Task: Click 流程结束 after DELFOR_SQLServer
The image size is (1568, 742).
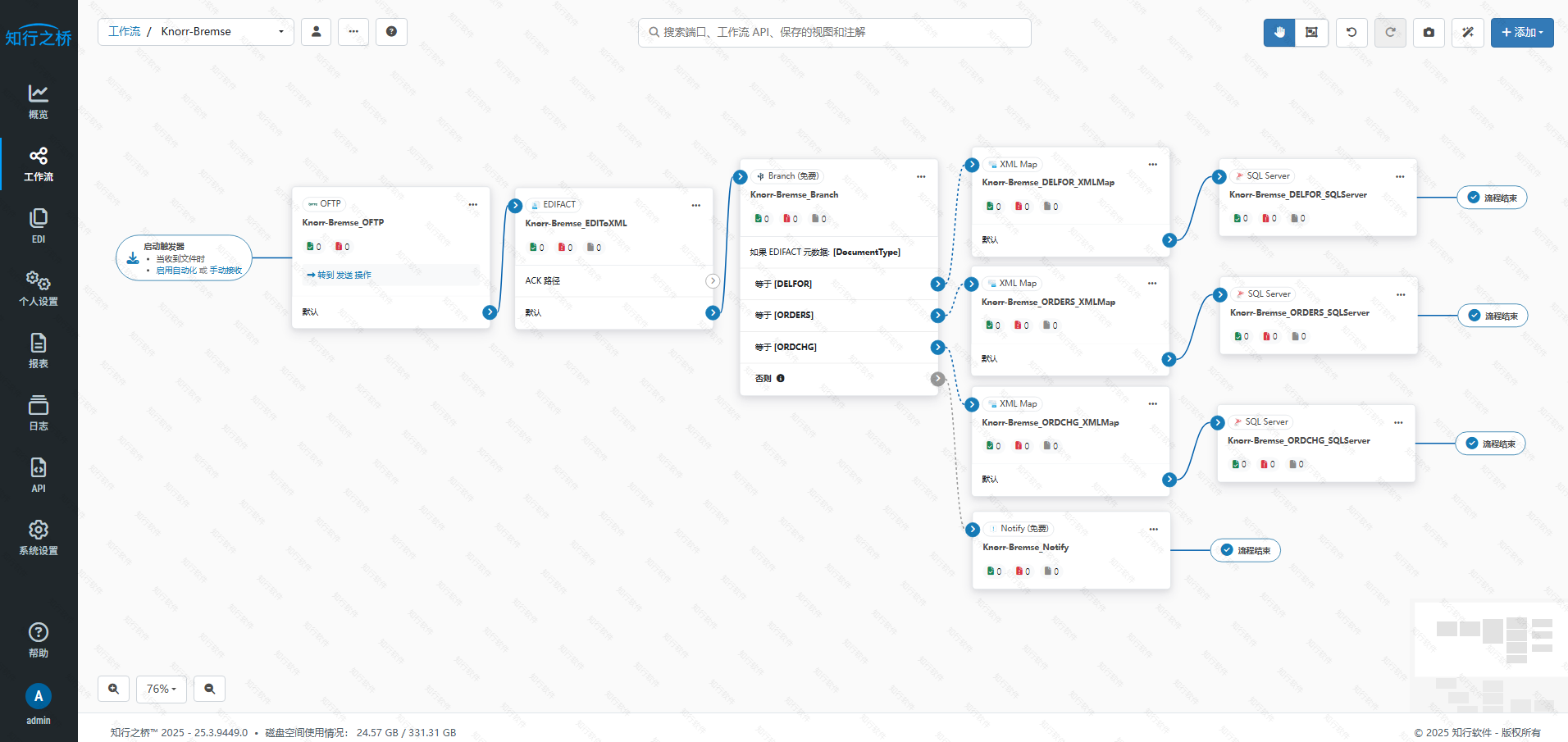Action: tap(1492, 198)
